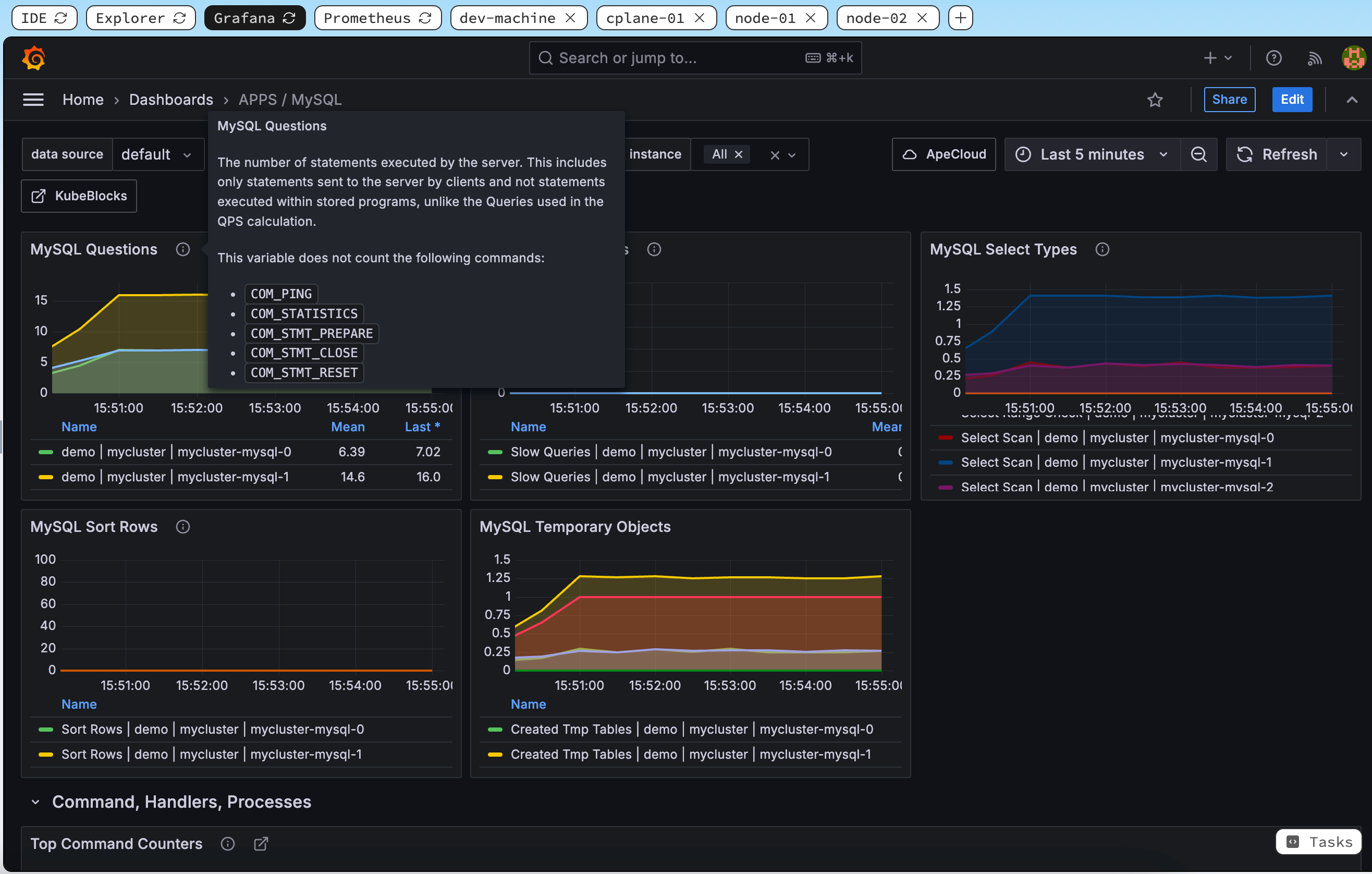Select the Dashboards breadcrumb menu item
This screenshot has width=1372, height=874.
coord(170,100)
